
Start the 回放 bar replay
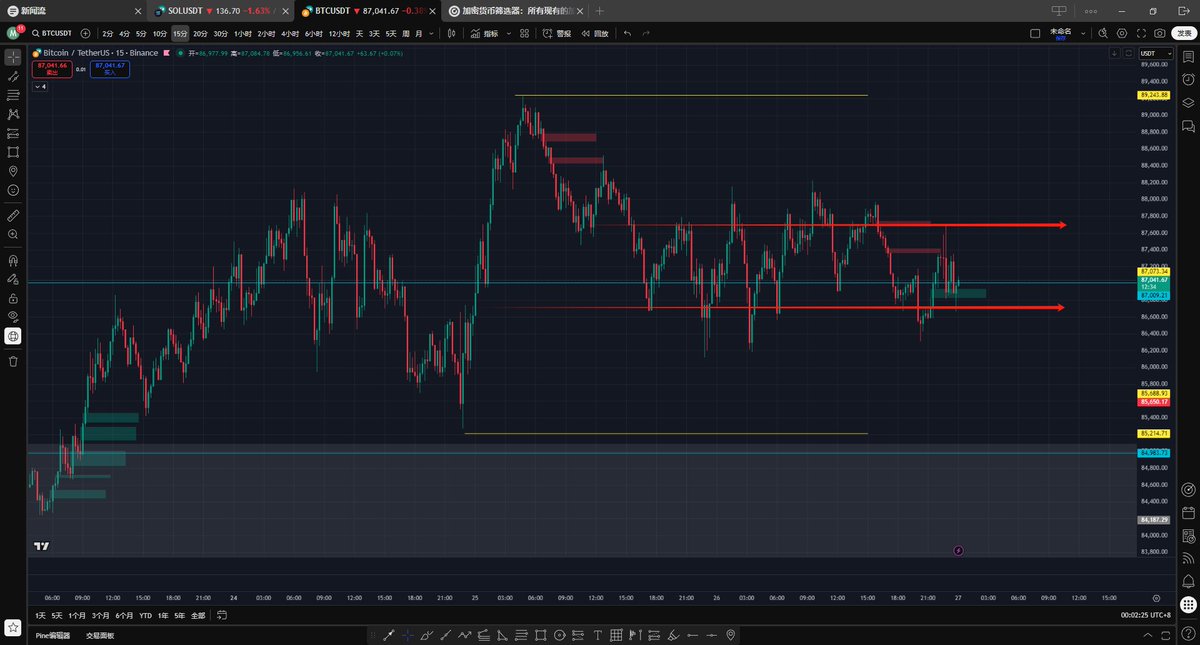[595, 33]
